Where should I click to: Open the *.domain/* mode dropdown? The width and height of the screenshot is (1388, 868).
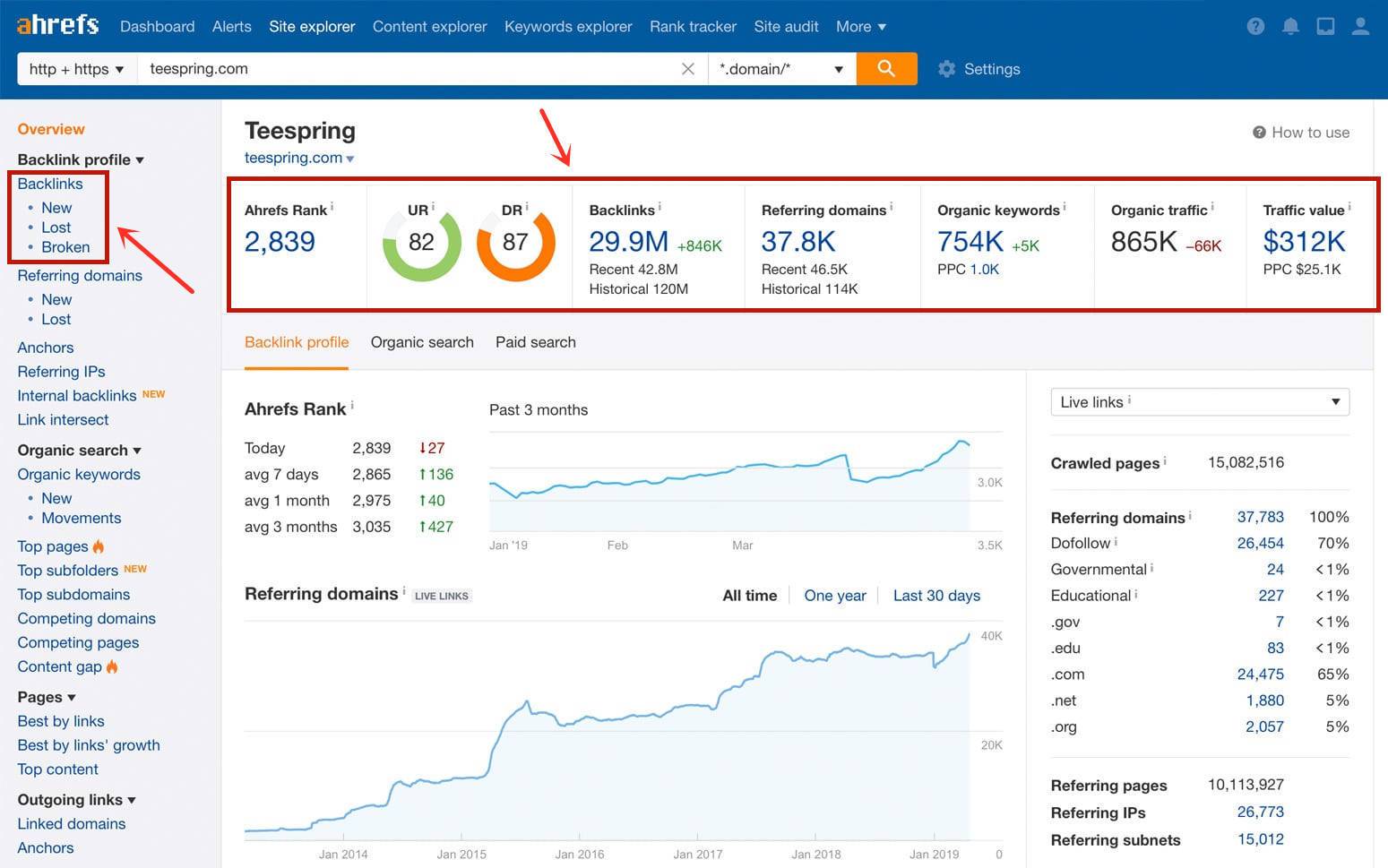tap(781, 69)
